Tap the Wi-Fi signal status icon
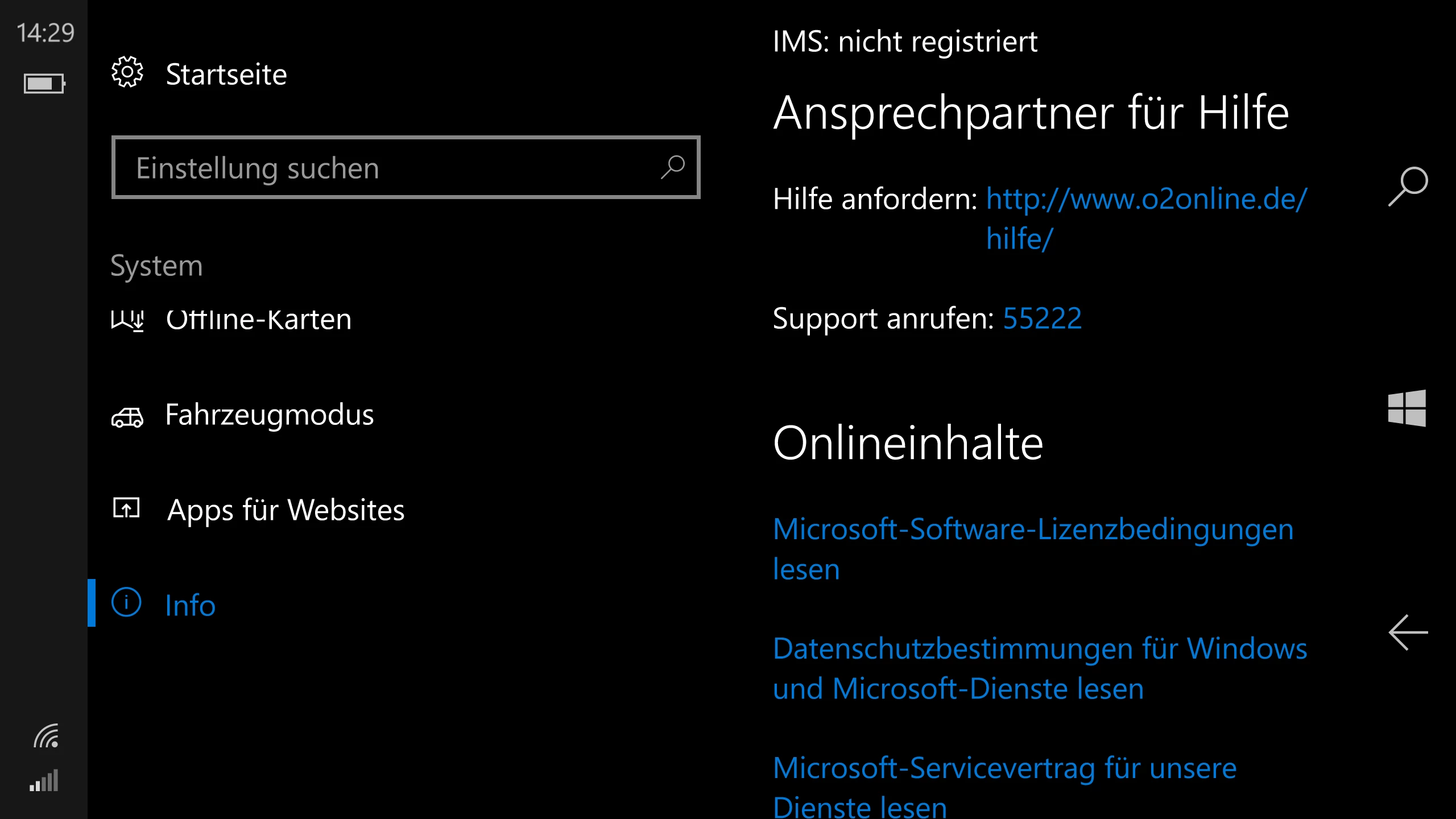This screenshot has width=1456, height=819. point(45,736)
